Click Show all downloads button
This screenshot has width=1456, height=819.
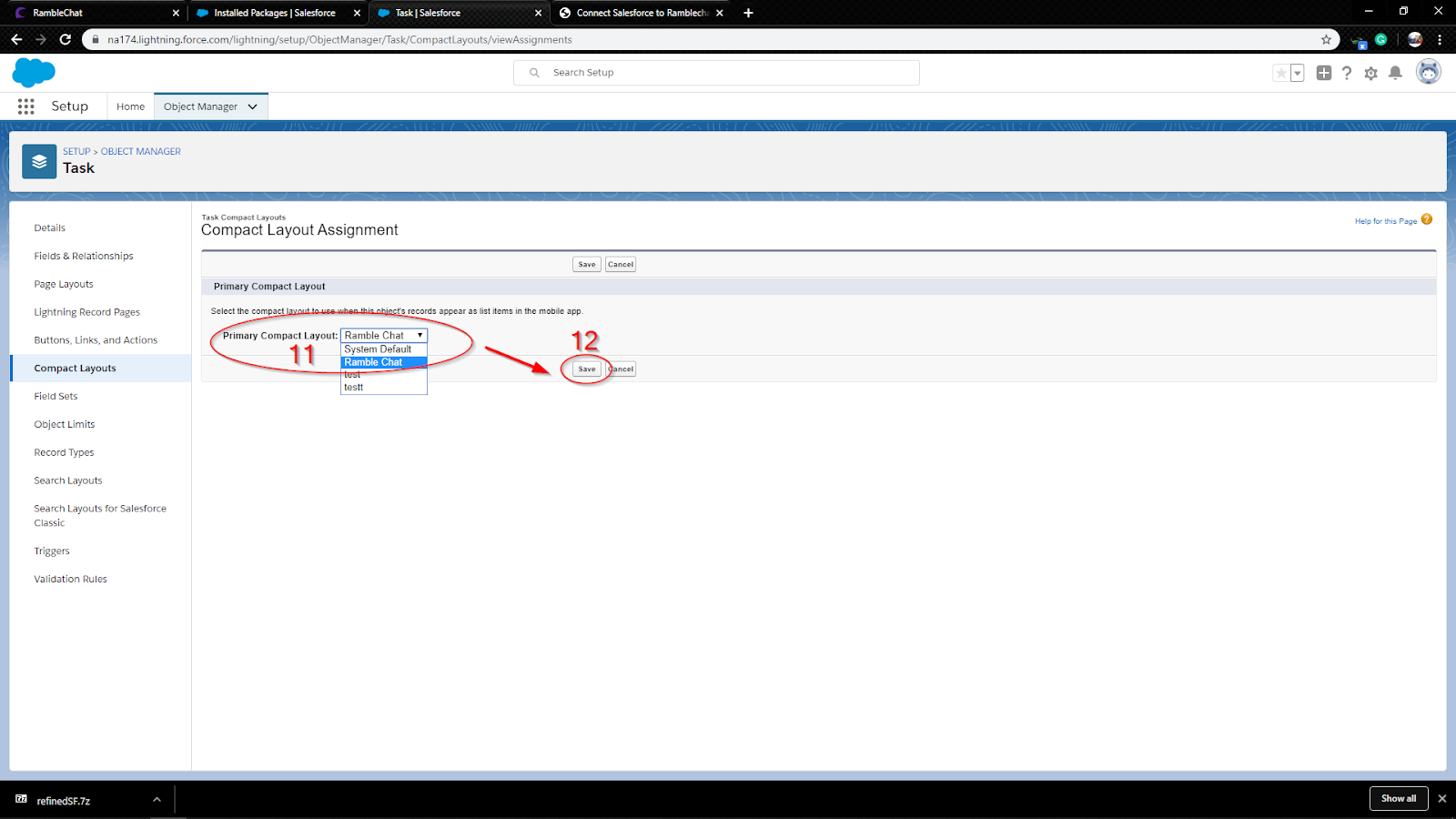1399,798
